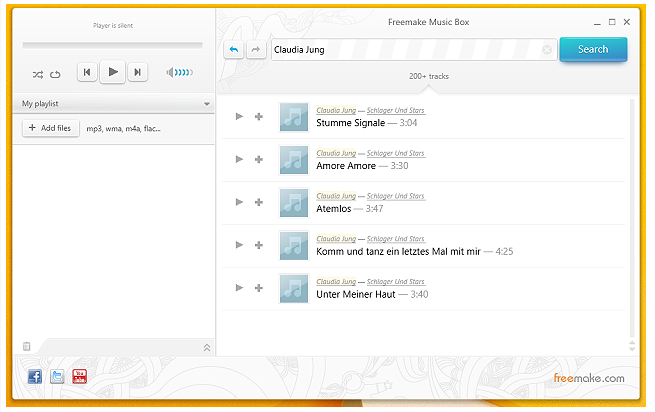Screen dimensions: 655x412
Task: Open Freemake Twitter page
Action: (57, 376)
